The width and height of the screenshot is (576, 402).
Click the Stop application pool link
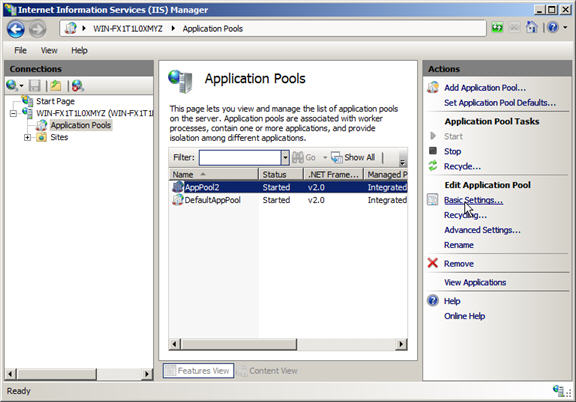click(x=452, y=151)
